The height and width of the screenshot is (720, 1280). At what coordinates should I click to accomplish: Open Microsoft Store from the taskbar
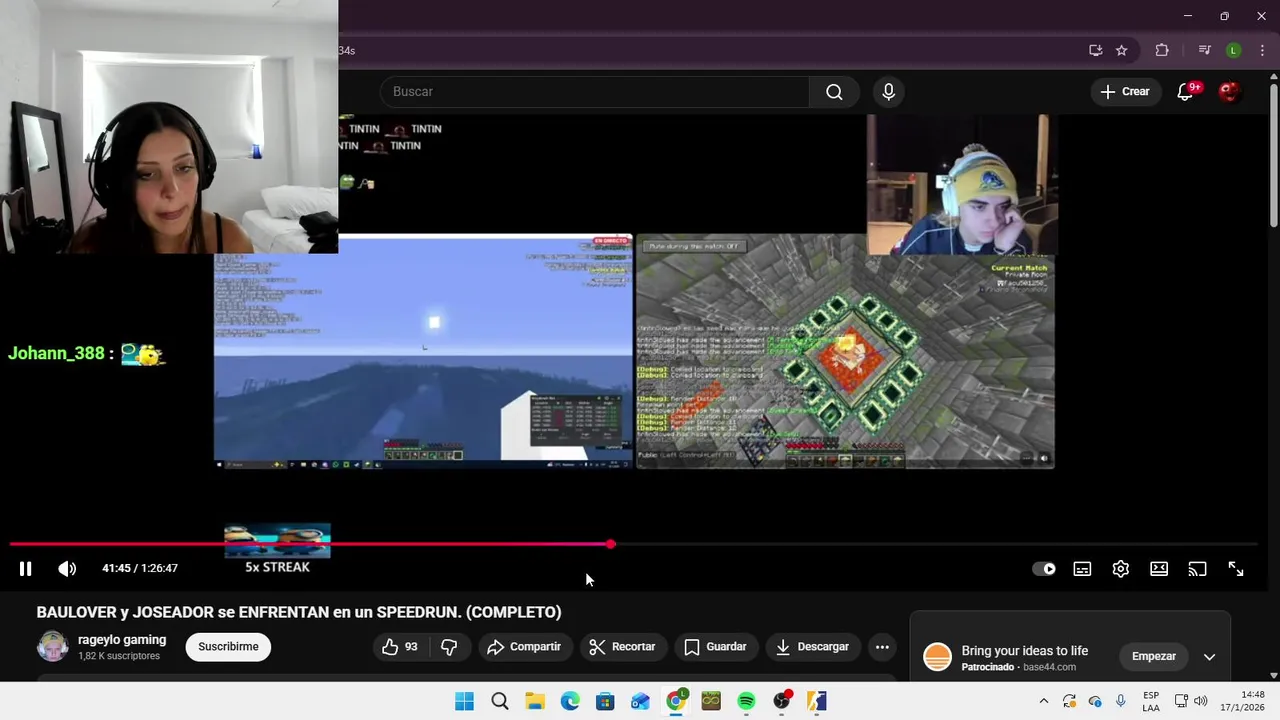(605, 701)
